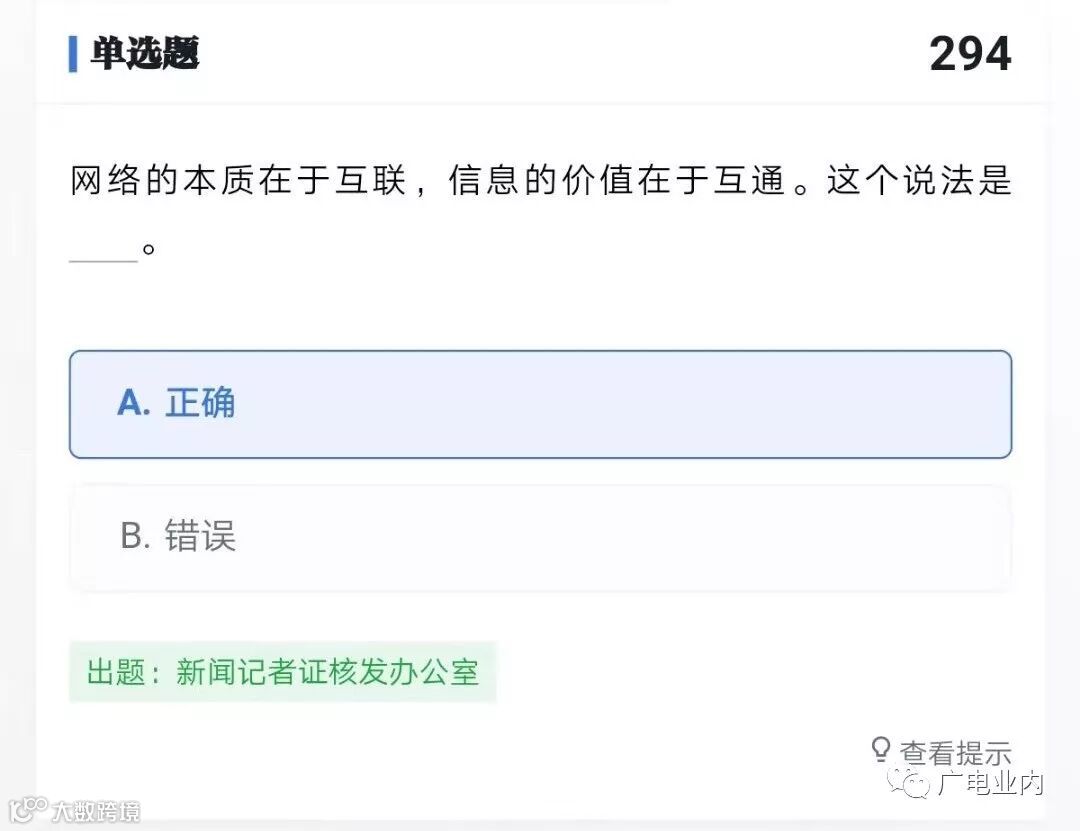Screen dimensions: 1080x831
Task: Select answer option A 正确
Action: pos(540,404)
